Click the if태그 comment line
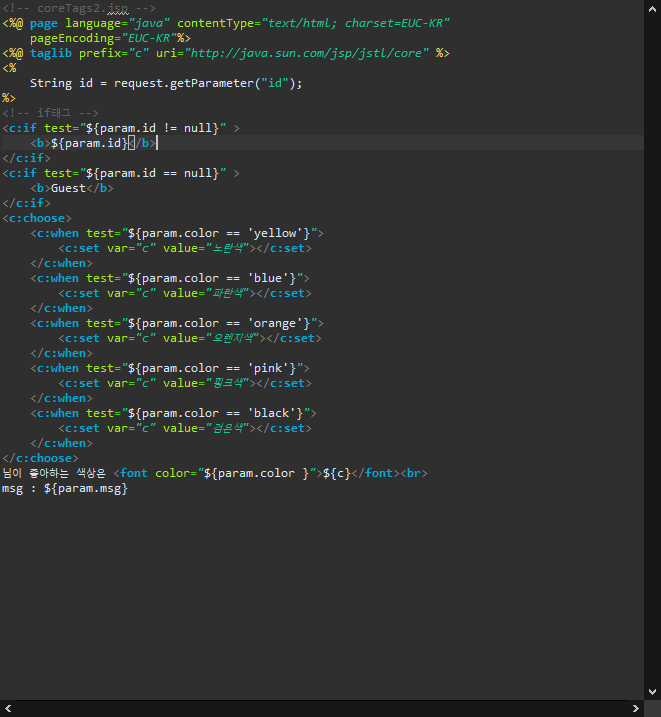661x717 pixels. click(50, 113)
